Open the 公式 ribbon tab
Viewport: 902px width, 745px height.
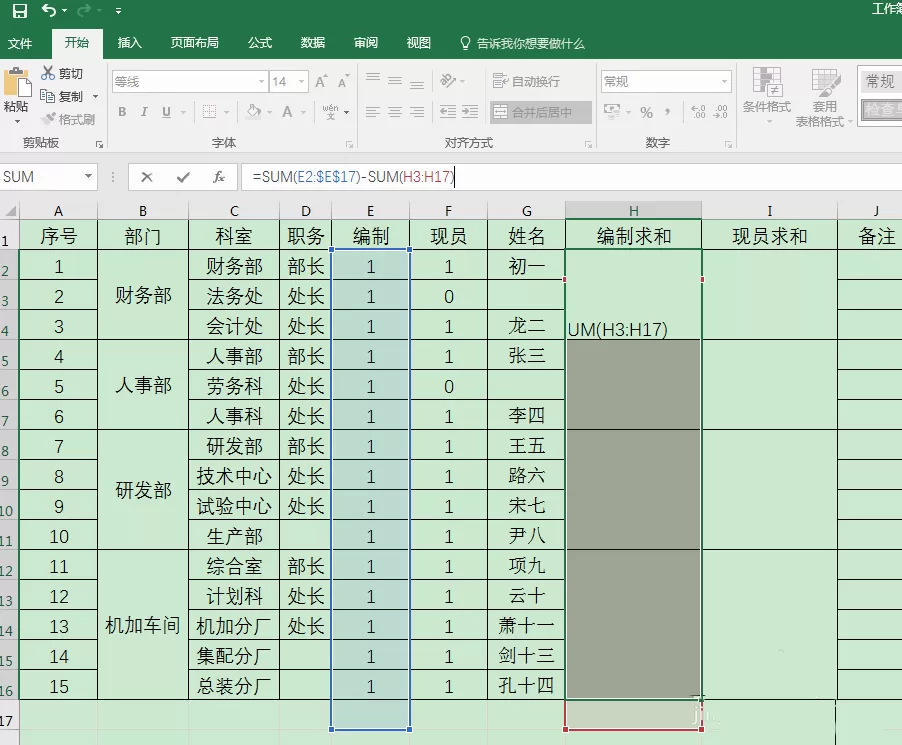click(260, 43)
